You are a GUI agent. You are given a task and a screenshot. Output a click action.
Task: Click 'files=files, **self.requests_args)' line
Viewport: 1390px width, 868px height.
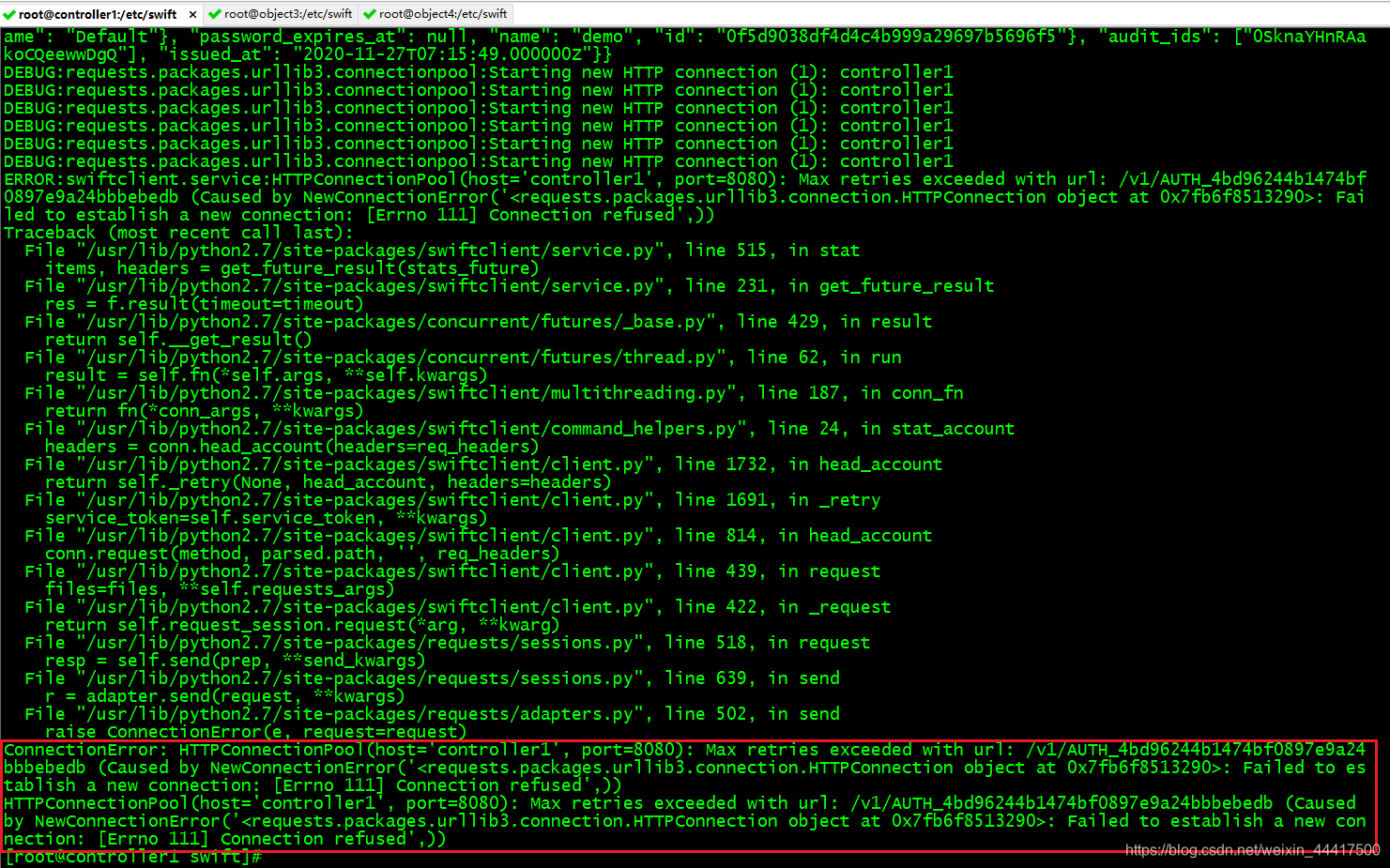pyautogui.click(x=220, y=589)
